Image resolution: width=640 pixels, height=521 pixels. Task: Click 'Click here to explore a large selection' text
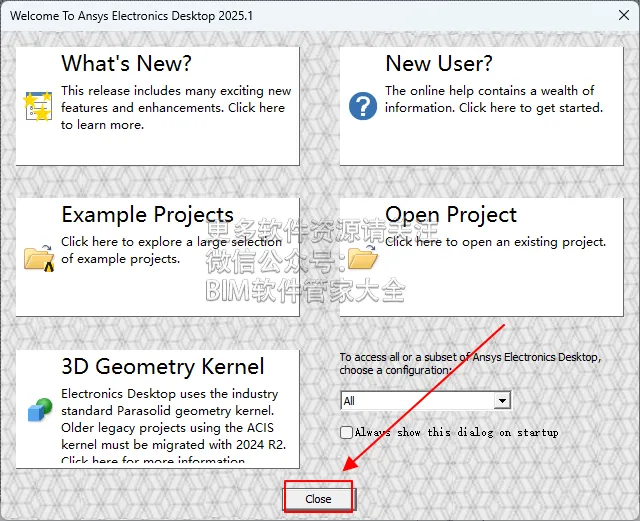[x=171, y=242]
